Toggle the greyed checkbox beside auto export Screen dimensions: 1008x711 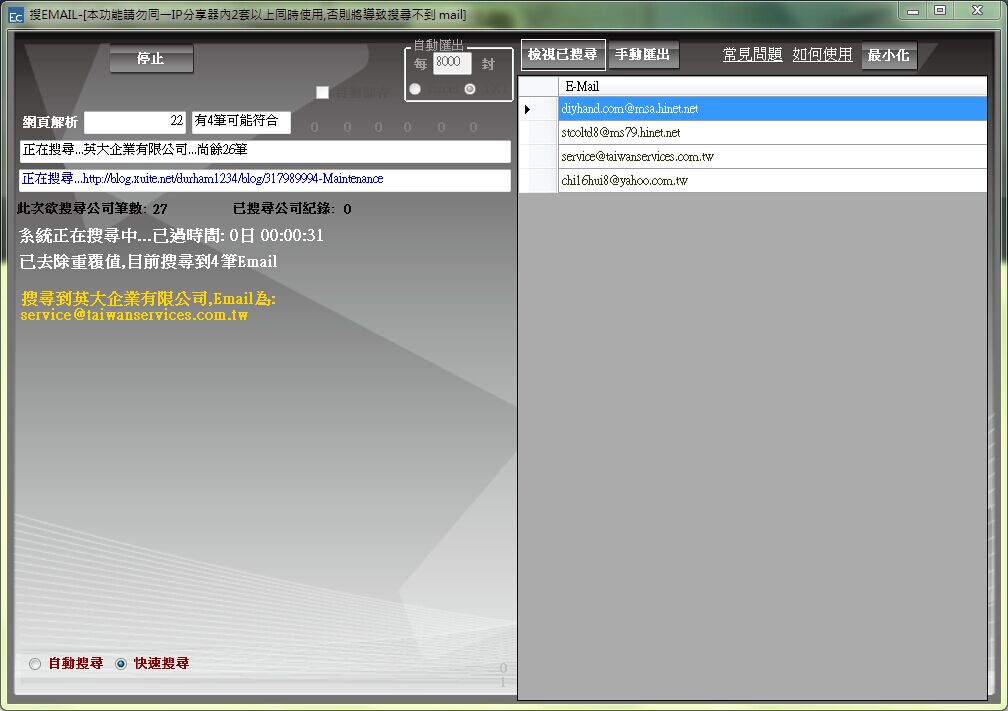coord(323,93)
